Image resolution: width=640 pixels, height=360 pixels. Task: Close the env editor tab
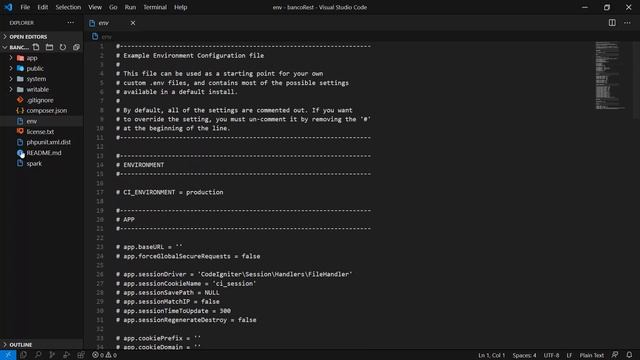[133, 23]
